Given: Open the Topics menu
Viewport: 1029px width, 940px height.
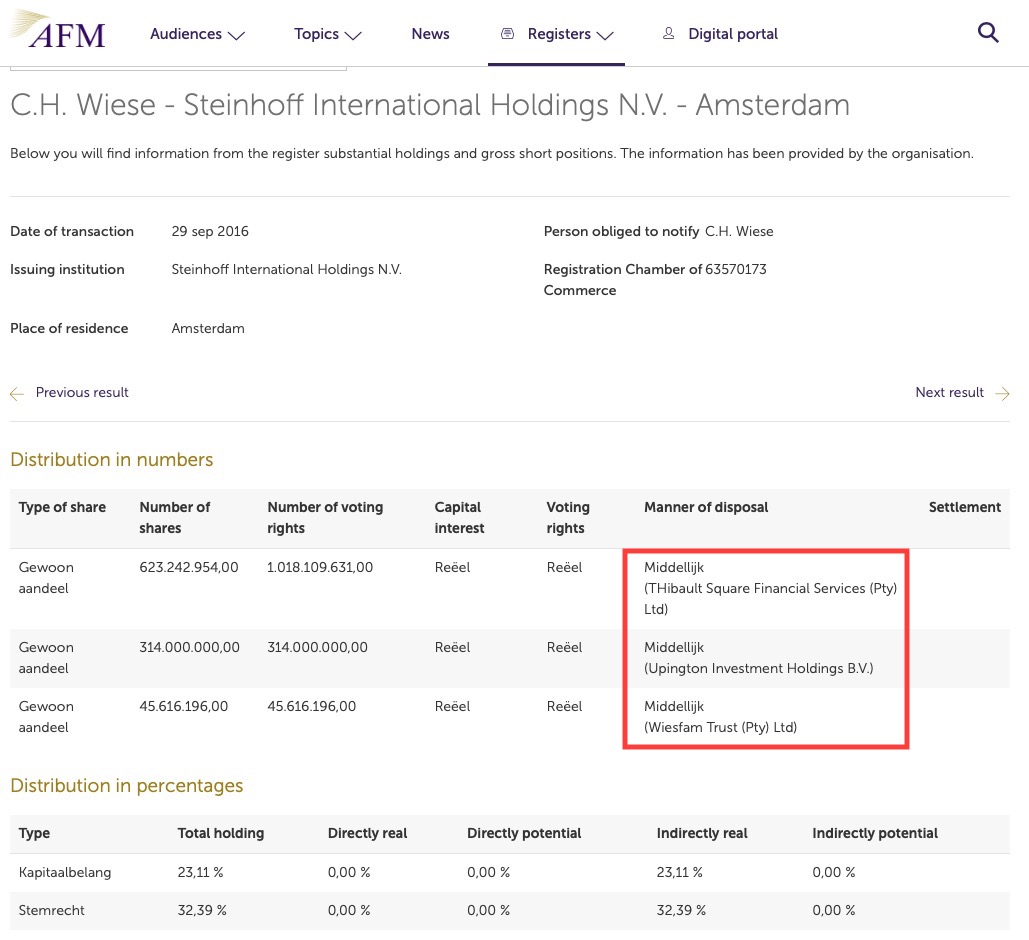Looking at the screenshot, I should pyautogui.click(x=316, y=34).
